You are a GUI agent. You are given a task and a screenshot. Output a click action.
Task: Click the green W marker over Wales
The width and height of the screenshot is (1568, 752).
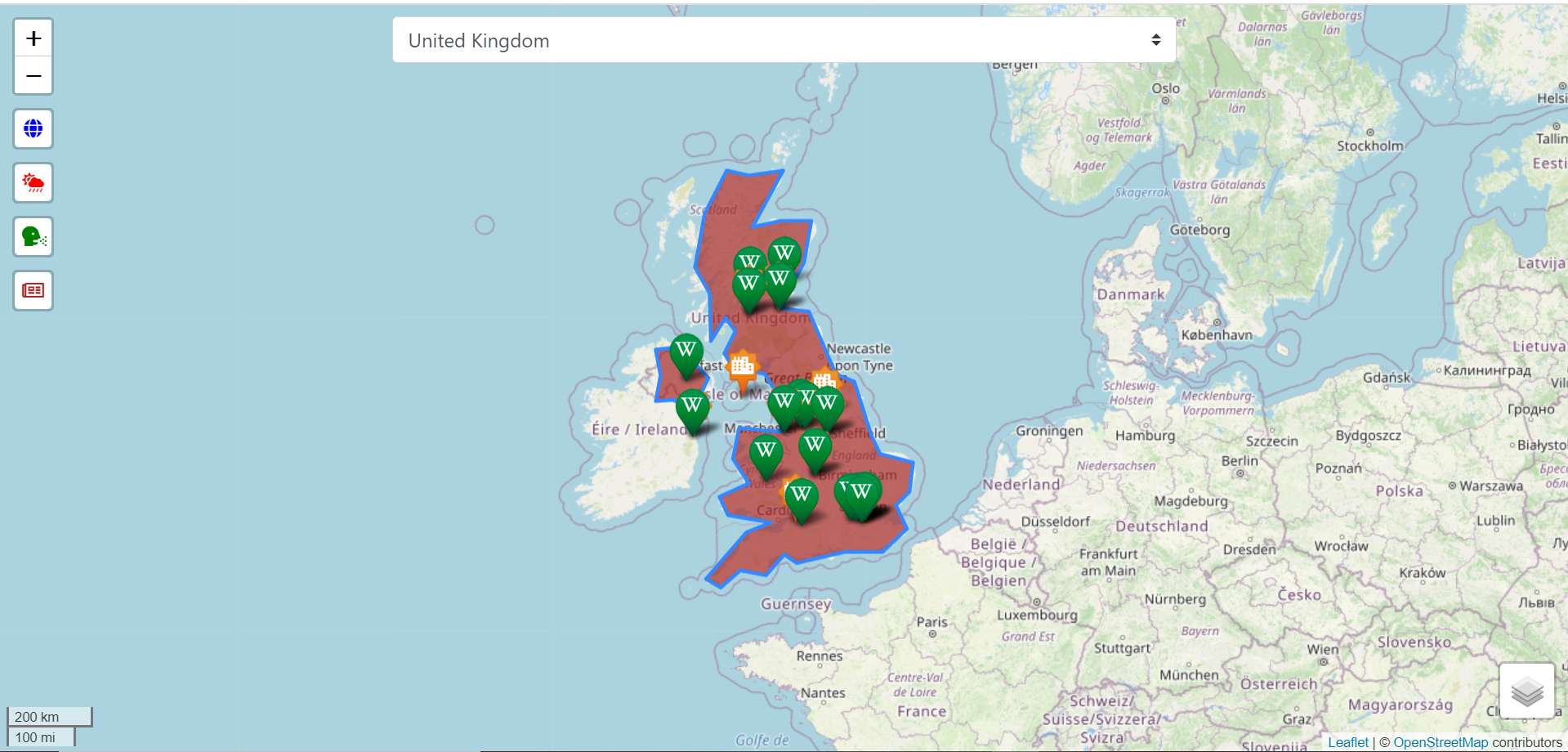pyautogui.click(x=766, y=453)
